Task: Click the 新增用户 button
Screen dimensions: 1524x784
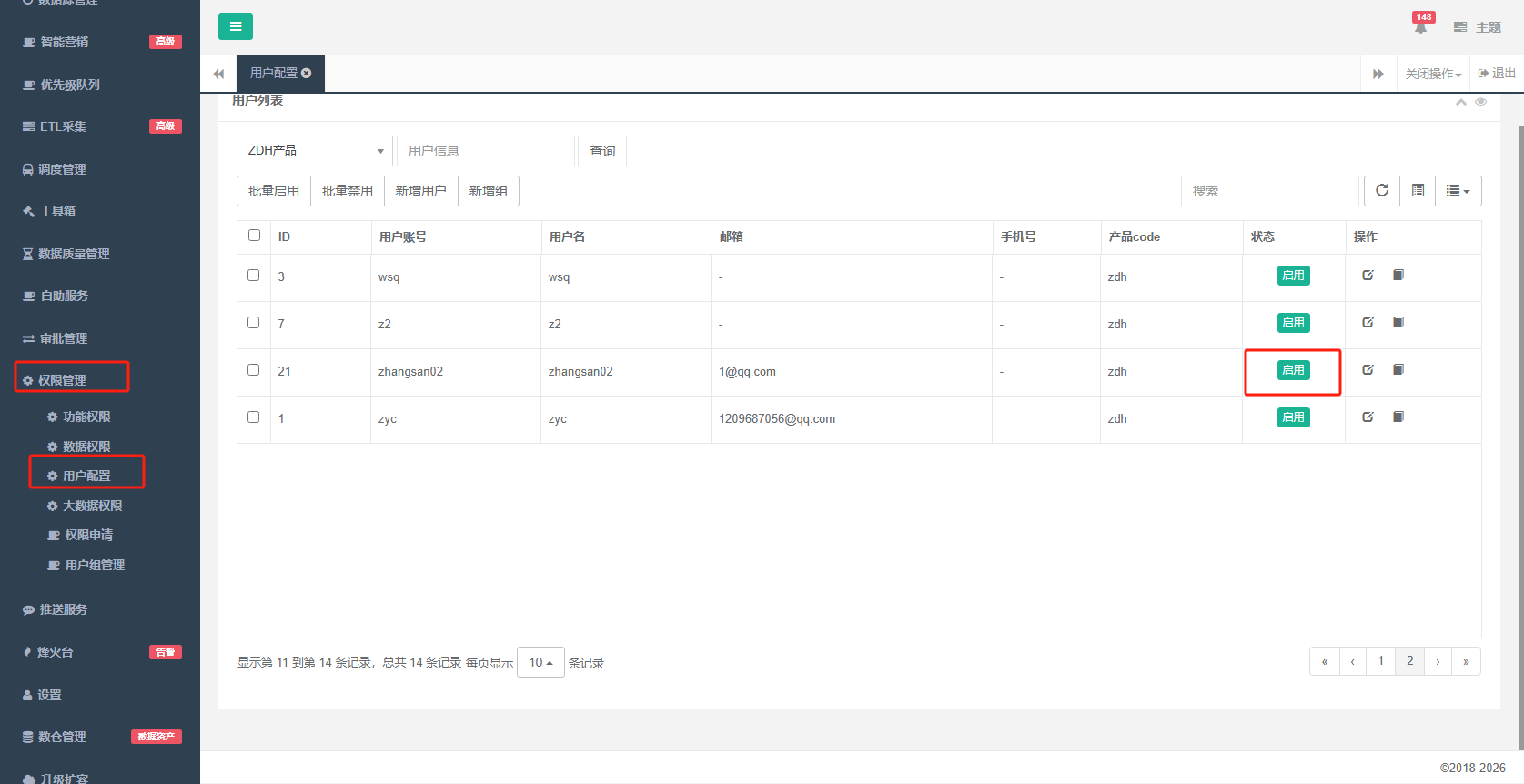Action: 421,191
